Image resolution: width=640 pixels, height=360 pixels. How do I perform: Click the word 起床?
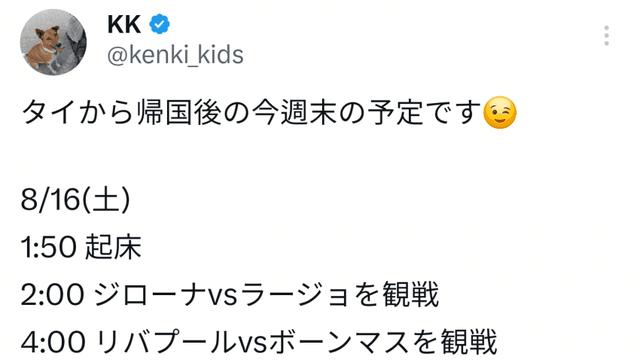click(113, 247)
